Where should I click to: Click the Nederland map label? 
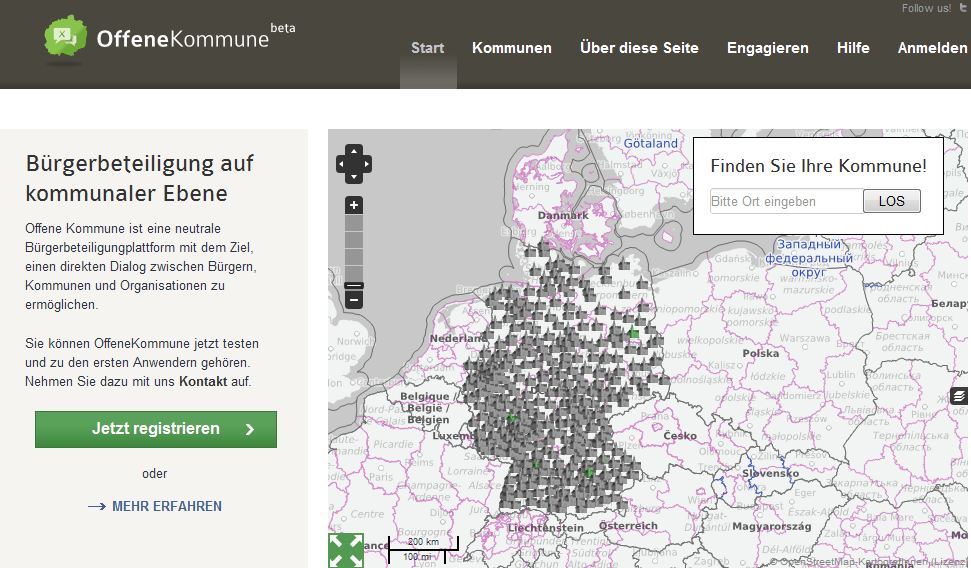[457, 338]
